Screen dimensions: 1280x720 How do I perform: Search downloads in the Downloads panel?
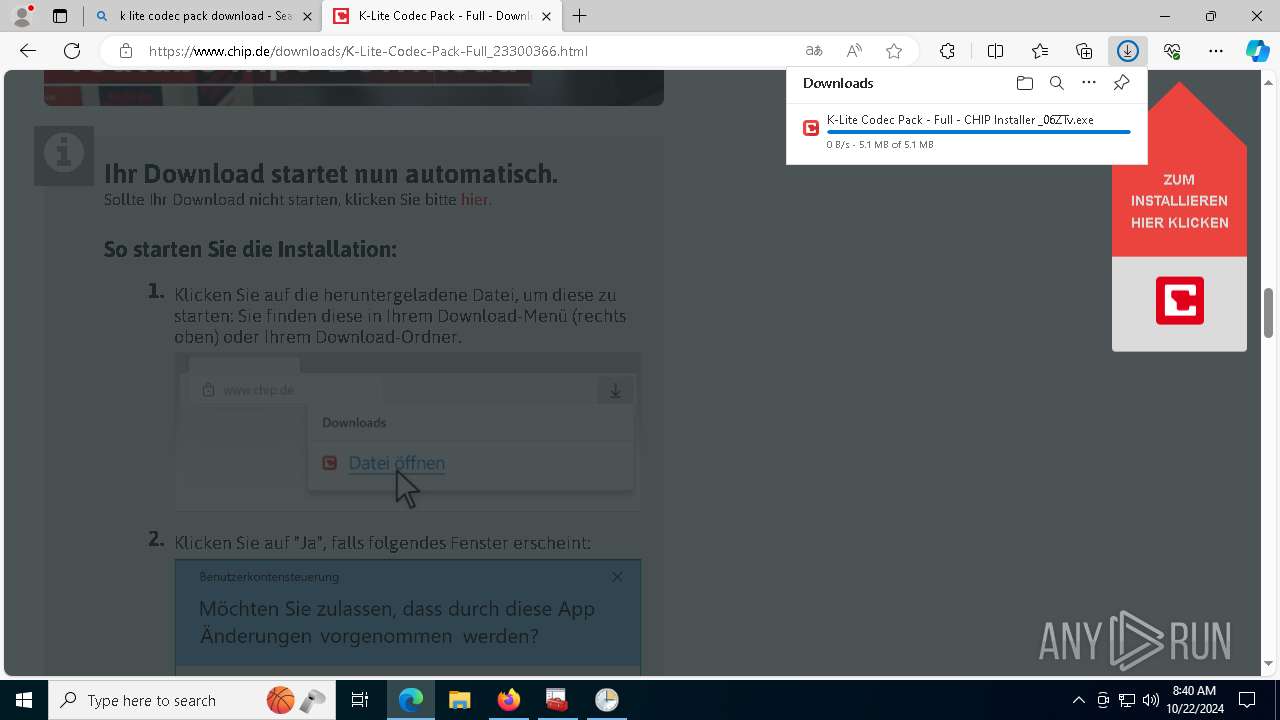tap(1057, 83)
